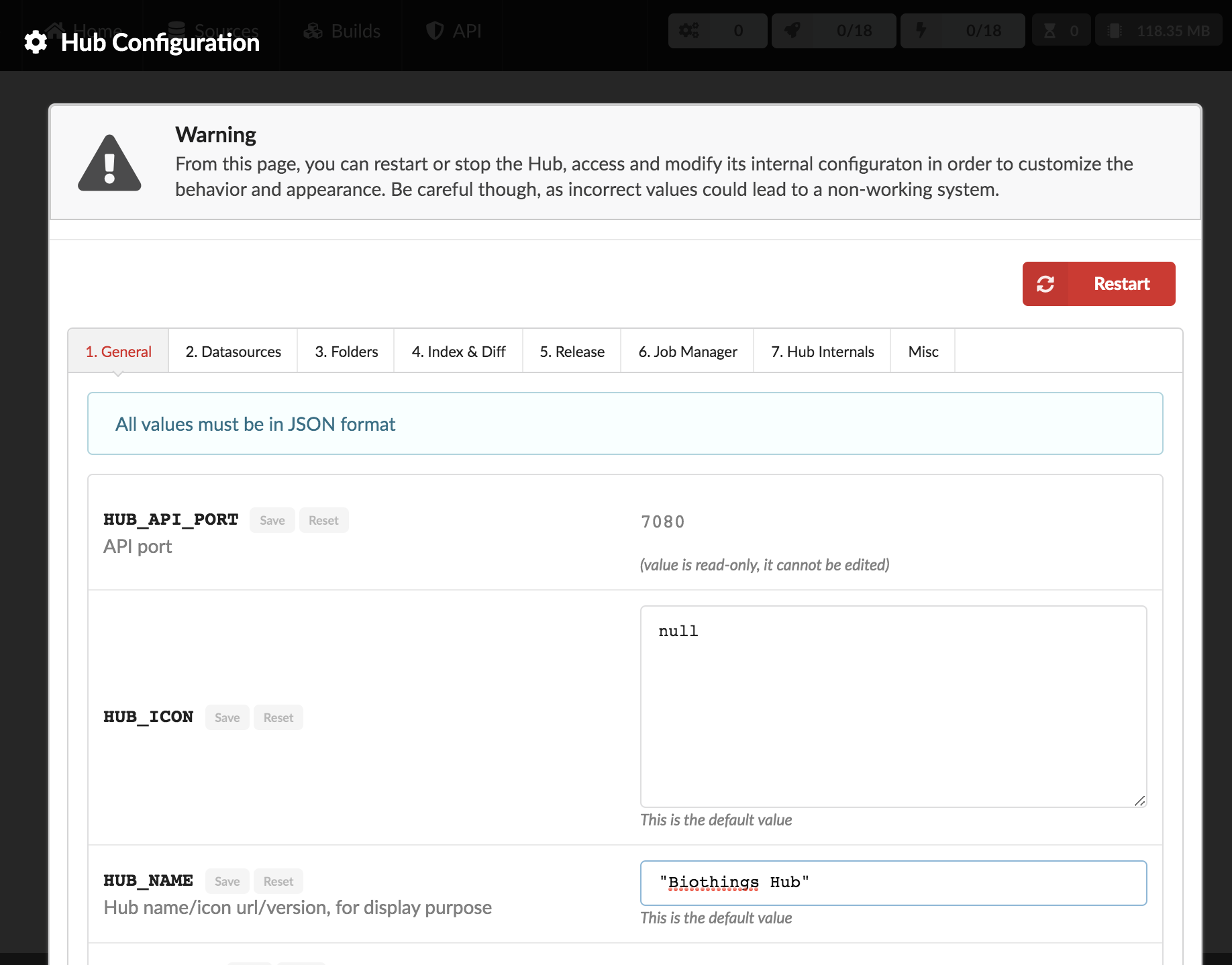This screenshot has width=1232, height=965.
Task: Open the Sources menu item
Action: click(x=213, y=31)
